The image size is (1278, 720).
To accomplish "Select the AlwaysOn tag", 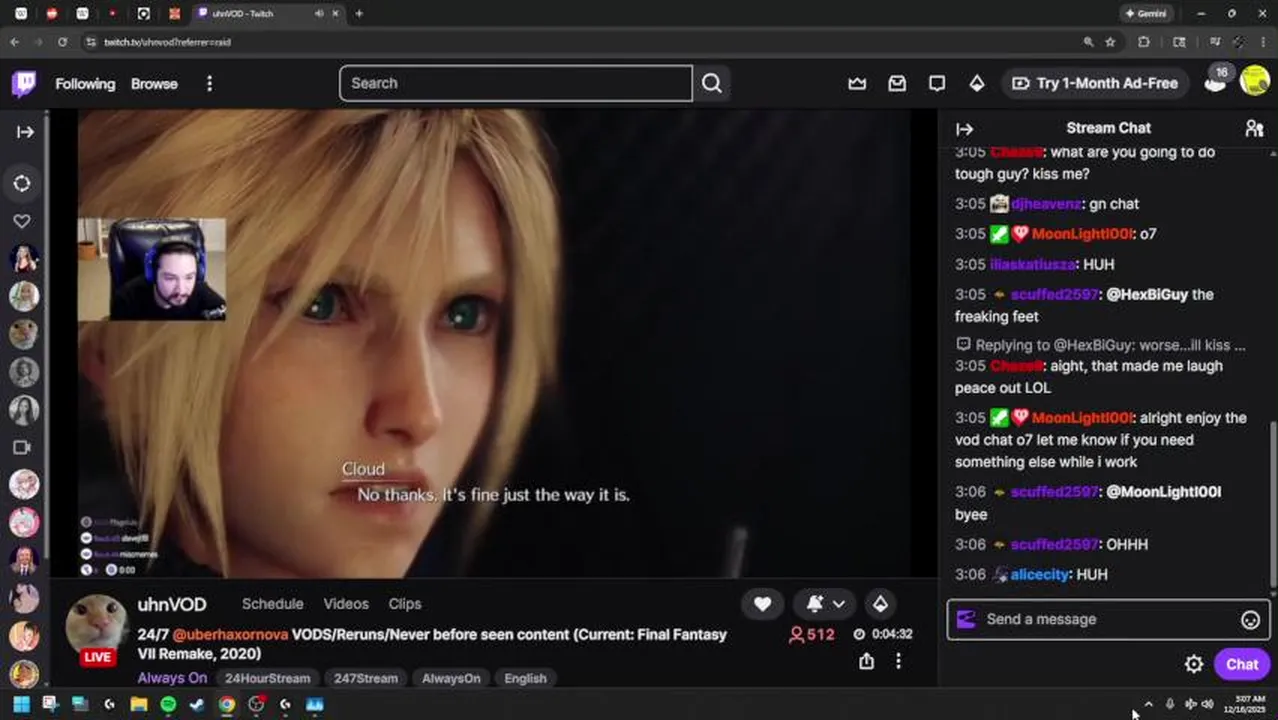I will click(x=451, y=678).
